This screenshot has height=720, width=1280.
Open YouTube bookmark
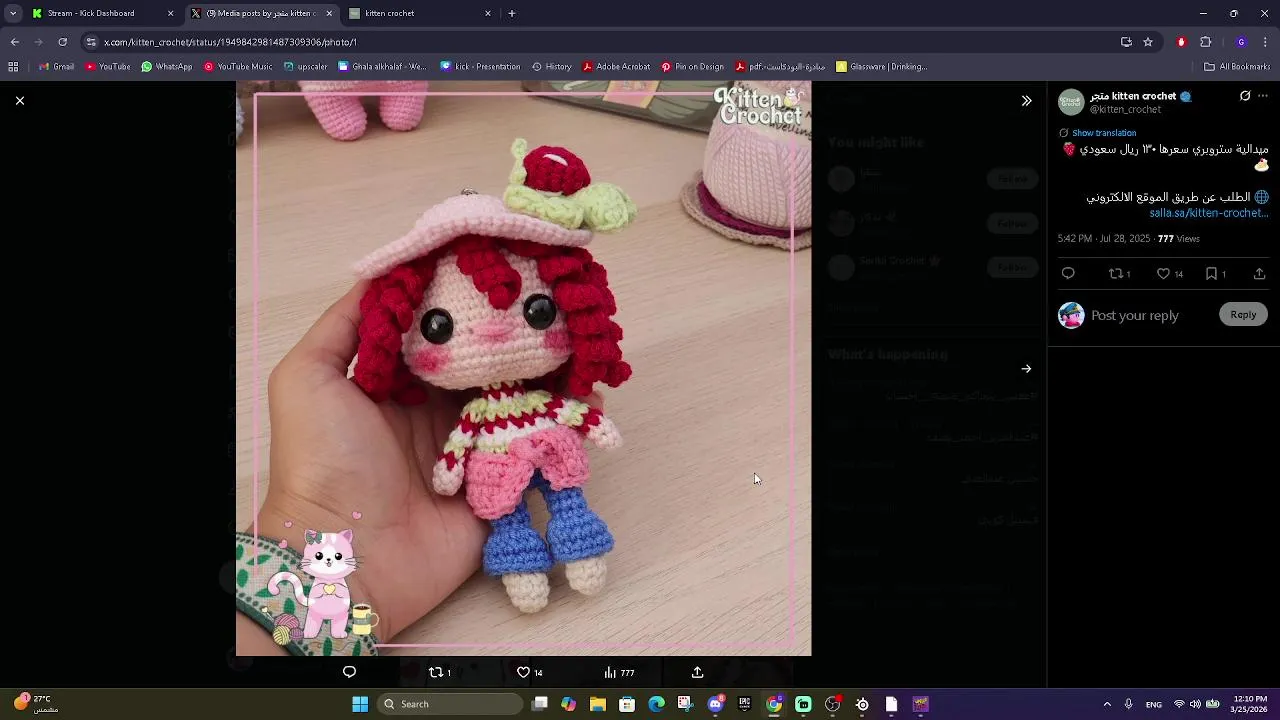(x=108, y=67)
